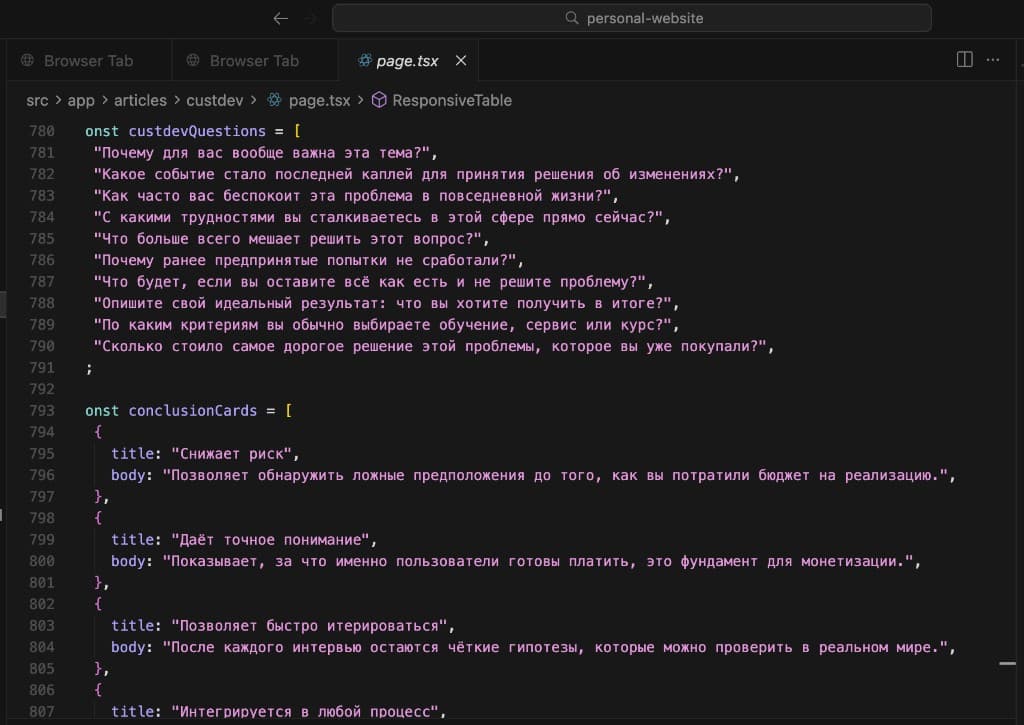Open the editor more actions ellipsis icon
The width and height of the screenshot is (1024, 725).
tap(992, 60)
